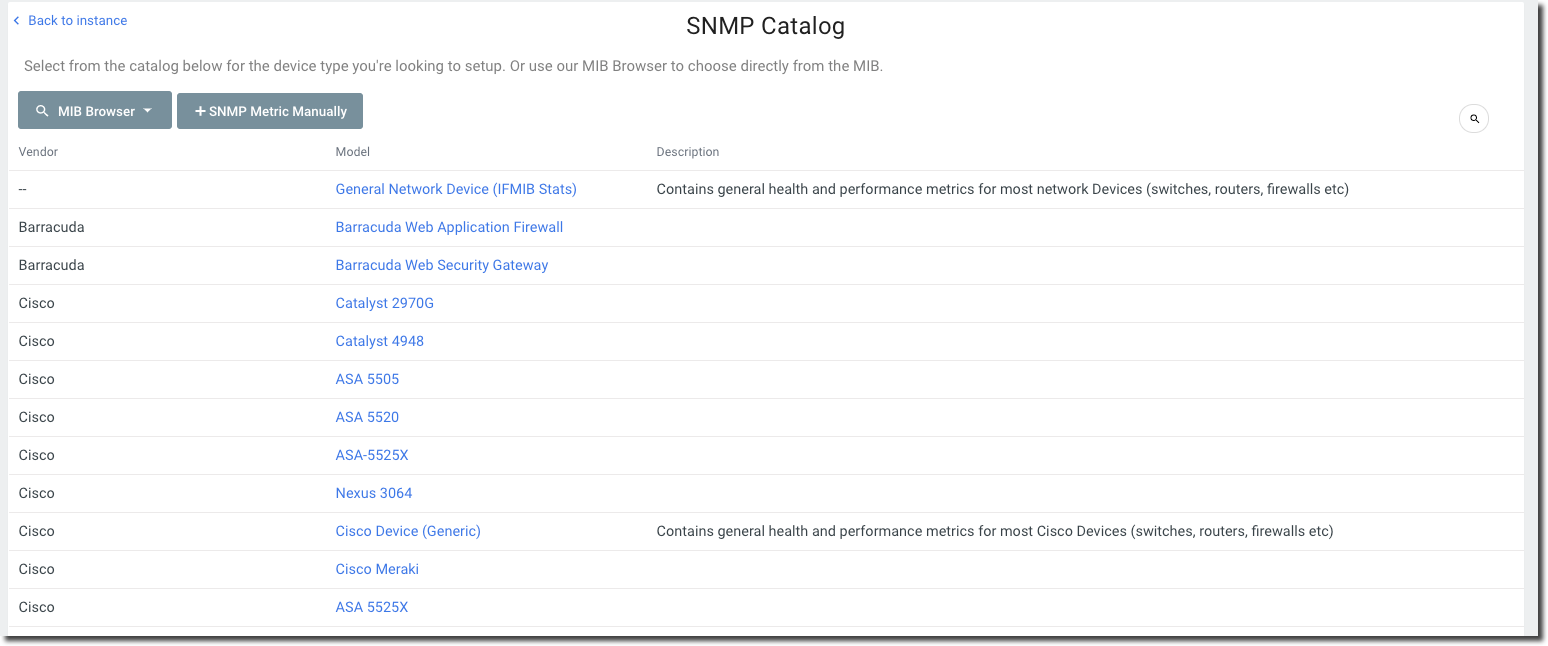
Task: Open the ASA-5525X model link
Action: [x=372, y=455]
